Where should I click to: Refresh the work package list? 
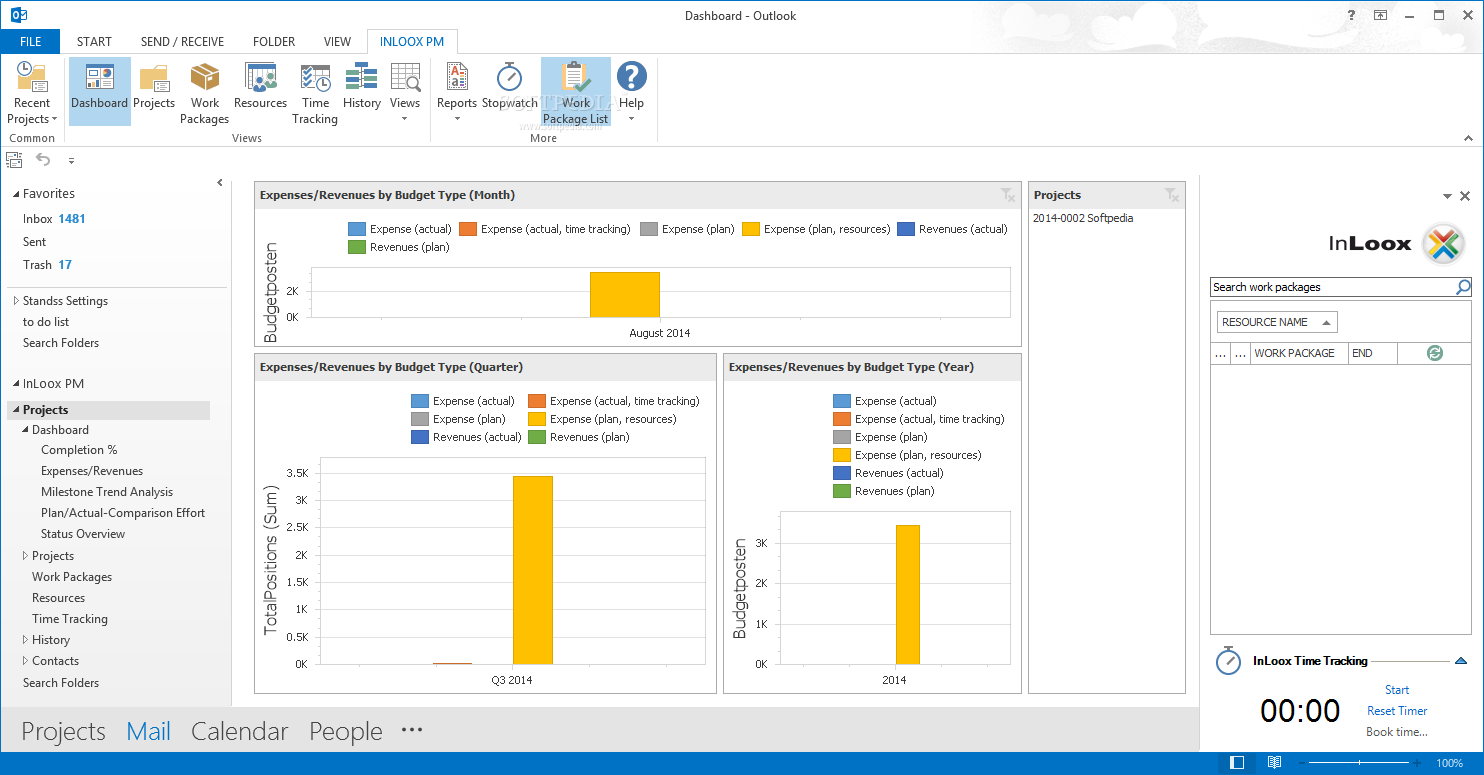pos(1435,353)
